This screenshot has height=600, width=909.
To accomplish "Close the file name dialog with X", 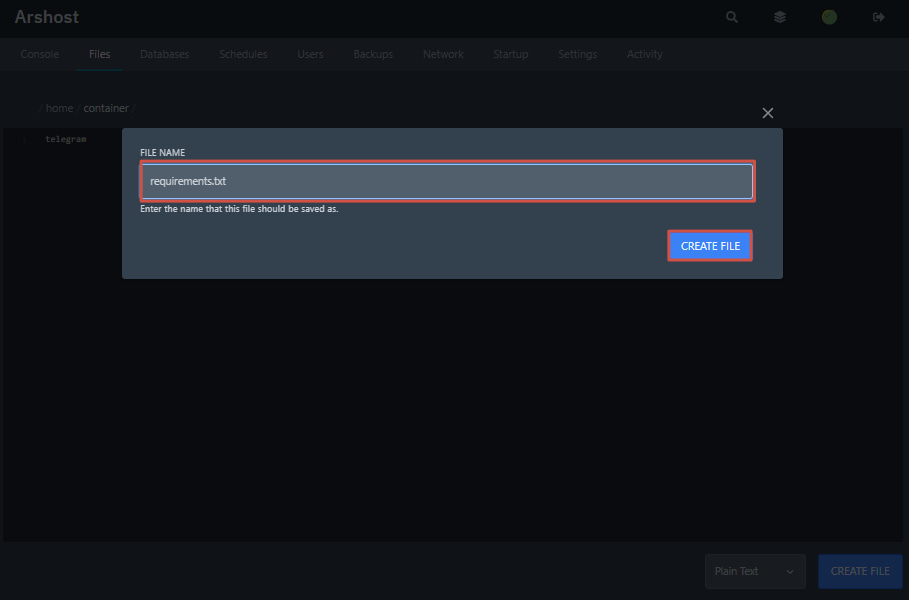I will pos(768,113).
